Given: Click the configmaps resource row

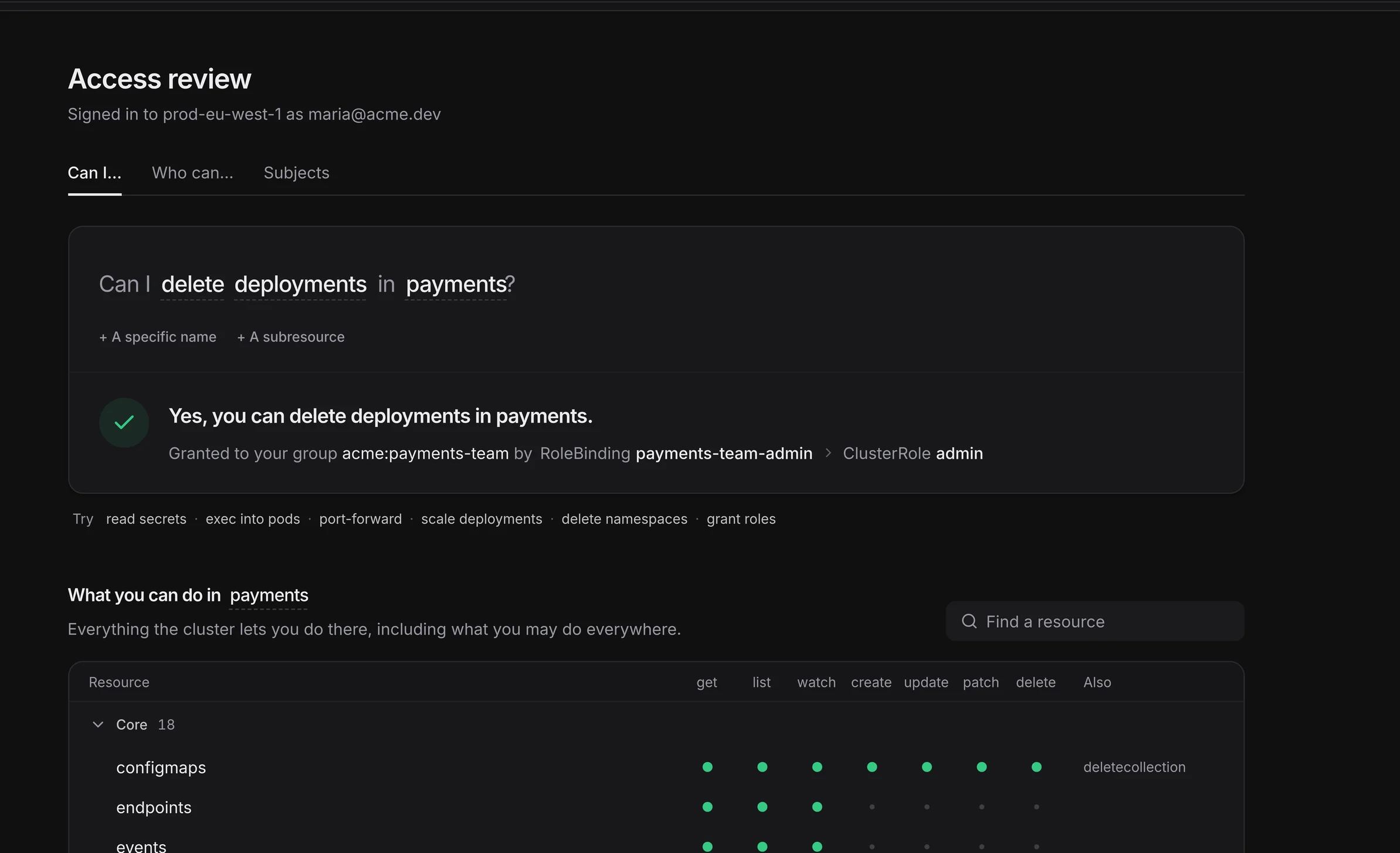Looking at the screenshot, I should tap(656, 767).
